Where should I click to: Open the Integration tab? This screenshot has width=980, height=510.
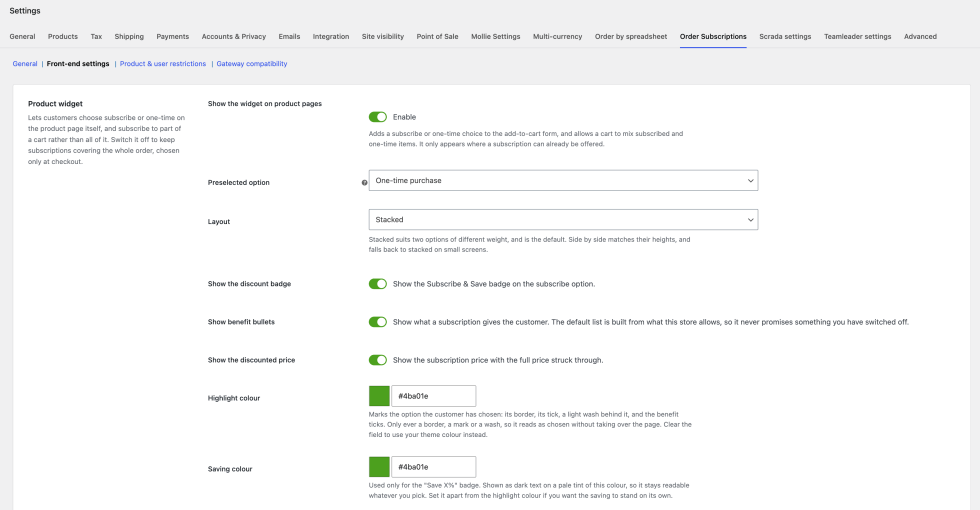pyautogui.click(x=331, y=36)
